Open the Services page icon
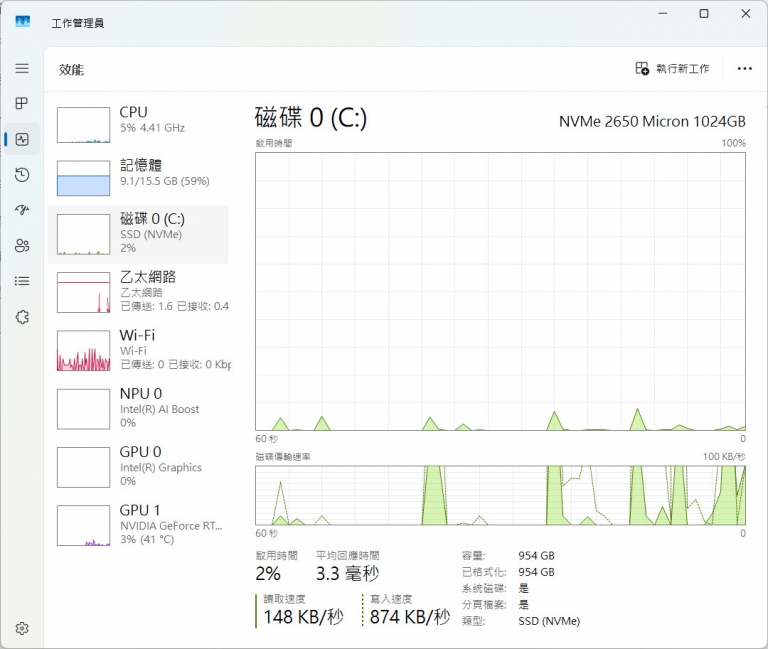768x649 pixels. (x=22, y=317)
